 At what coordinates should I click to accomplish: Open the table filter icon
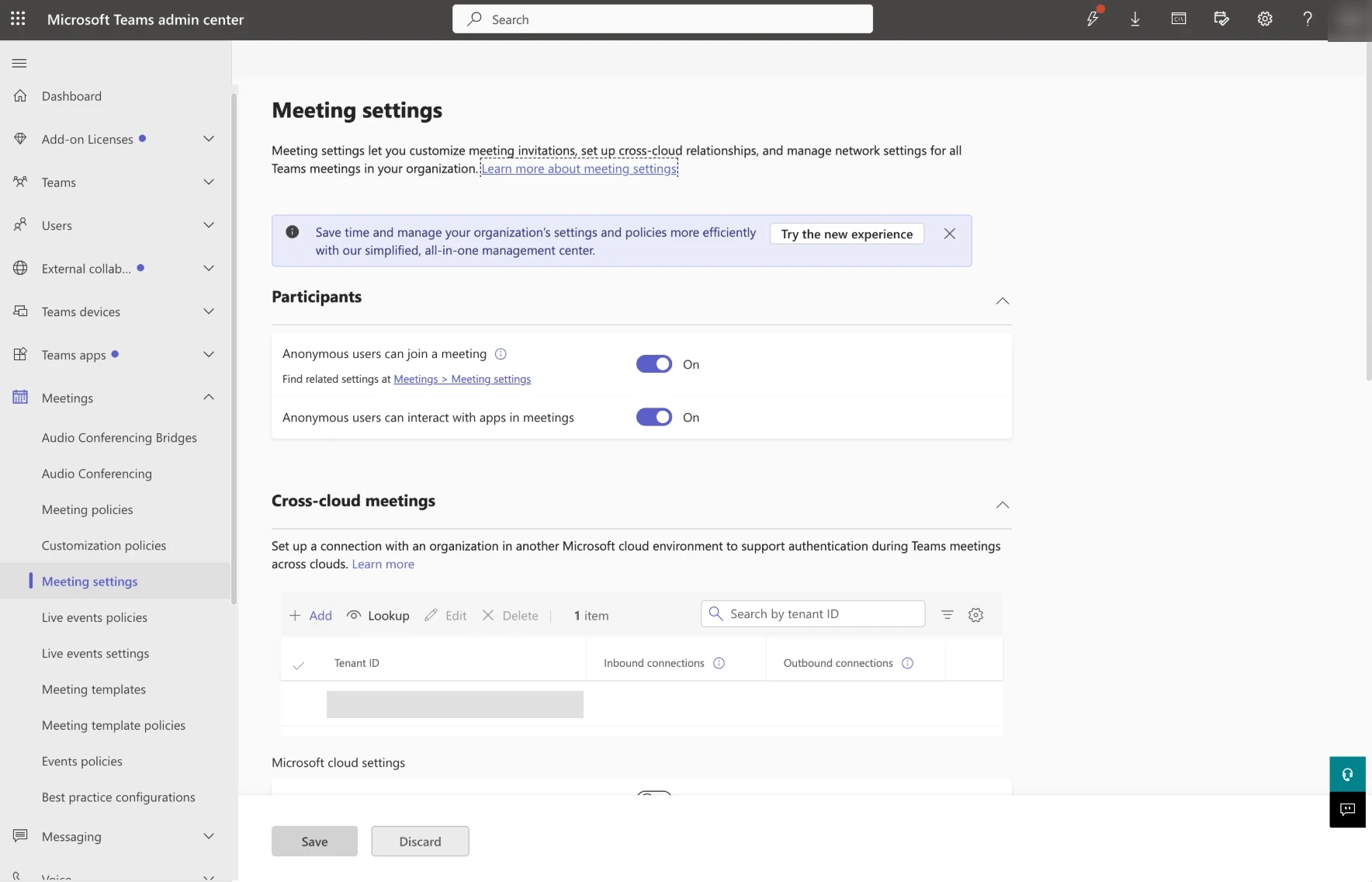[x=948, y=615]
